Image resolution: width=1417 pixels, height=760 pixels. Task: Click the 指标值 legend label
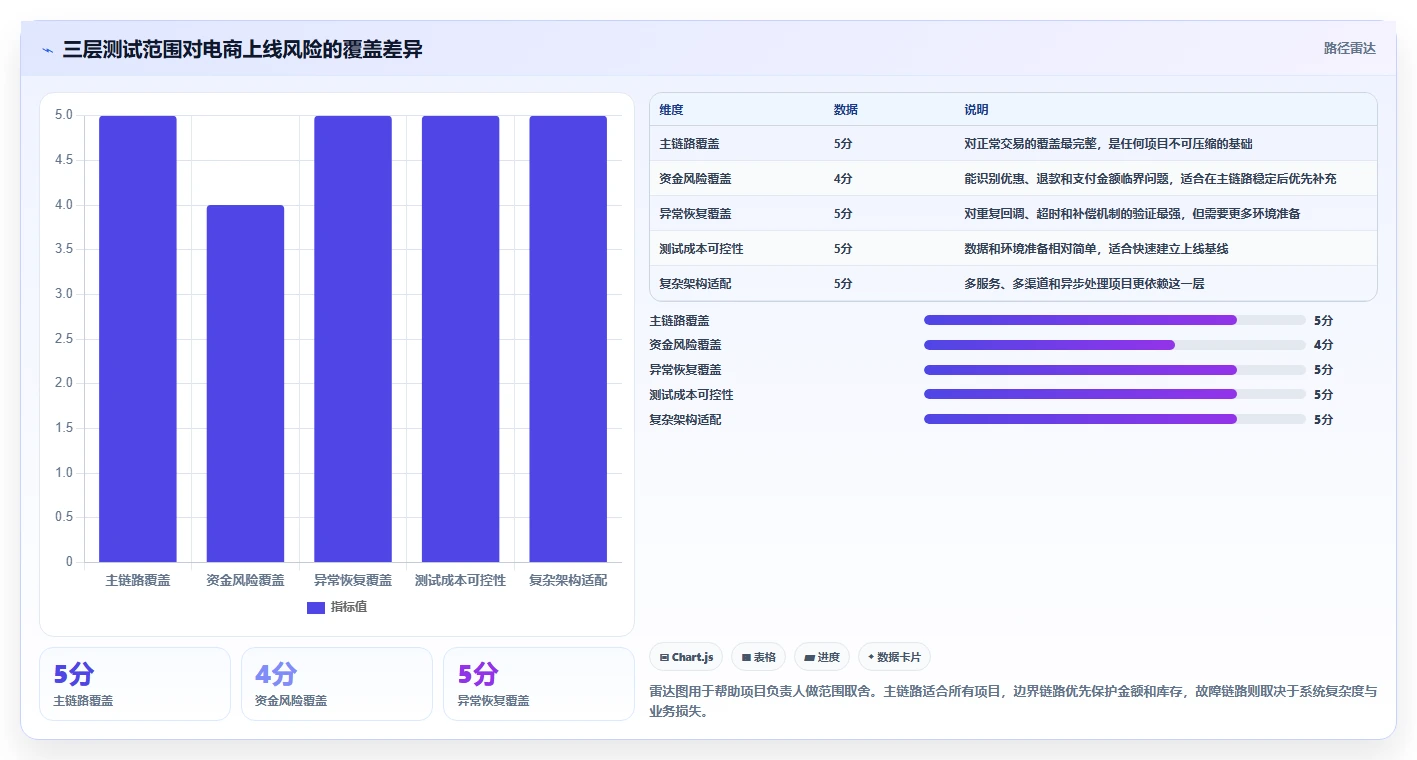349,607
